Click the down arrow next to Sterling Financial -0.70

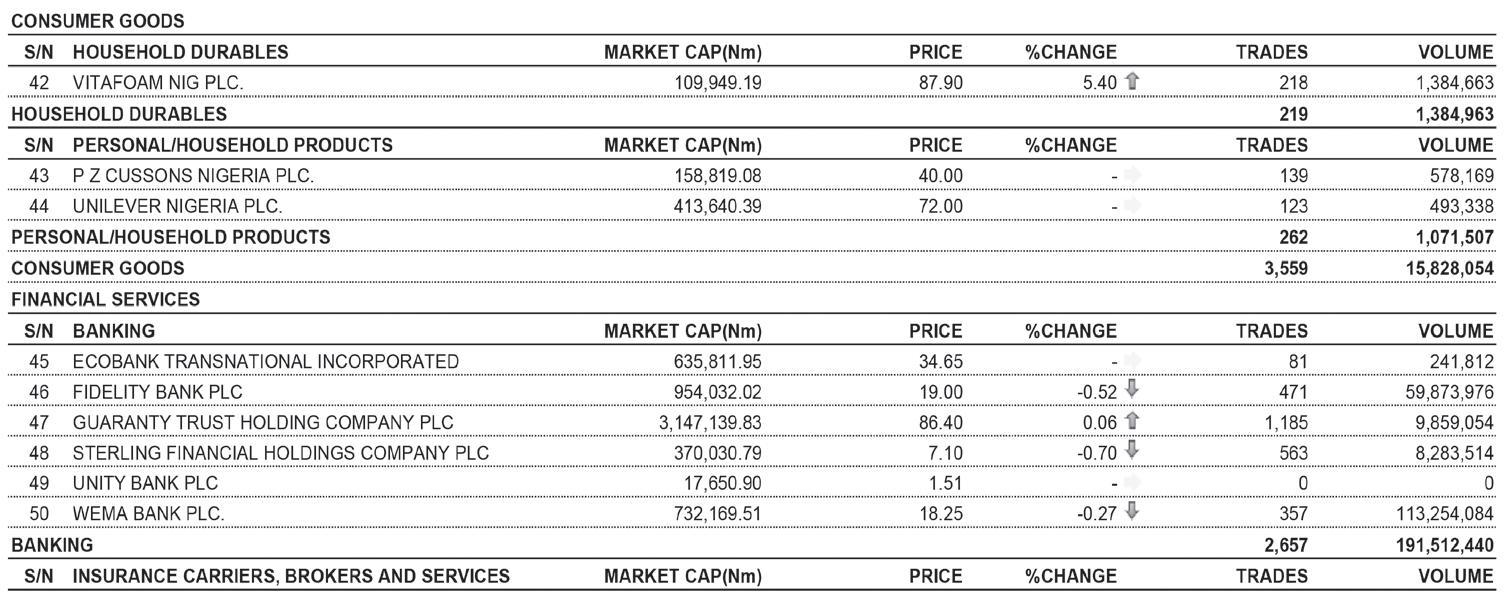[1132, 452]
